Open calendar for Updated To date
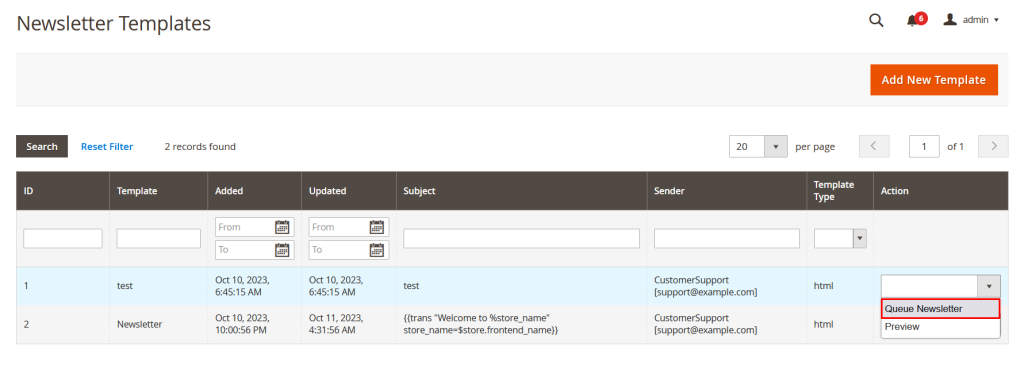1024x377 pixels. (x=376, y=250)
